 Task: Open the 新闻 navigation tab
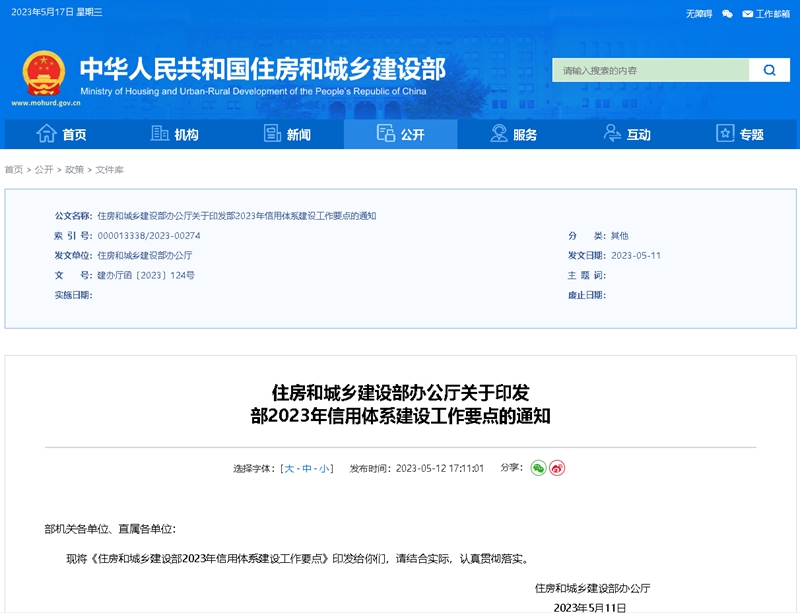[287, 134]
